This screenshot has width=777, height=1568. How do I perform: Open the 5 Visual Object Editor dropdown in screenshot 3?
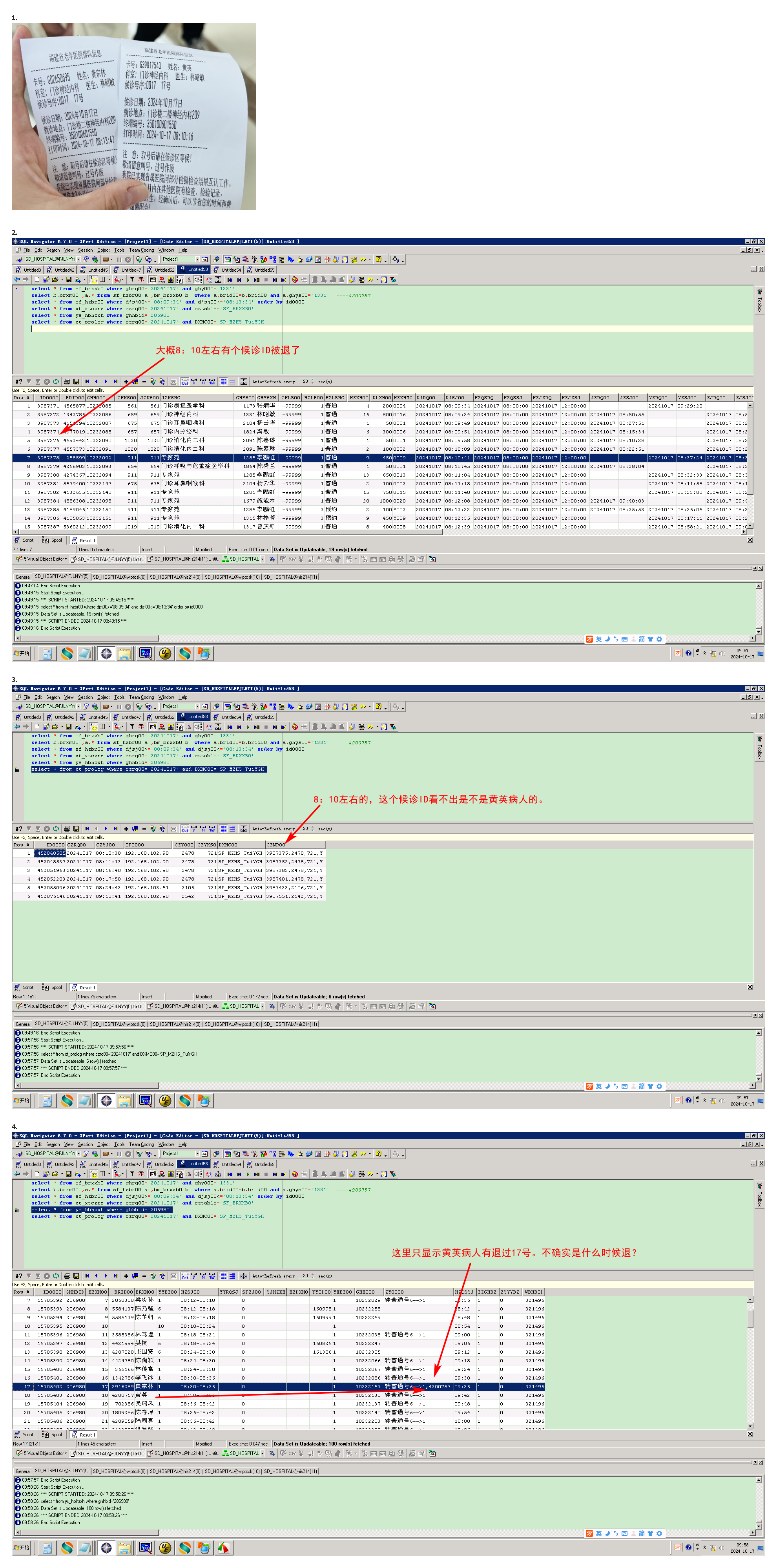click(x=66, y=1006)
